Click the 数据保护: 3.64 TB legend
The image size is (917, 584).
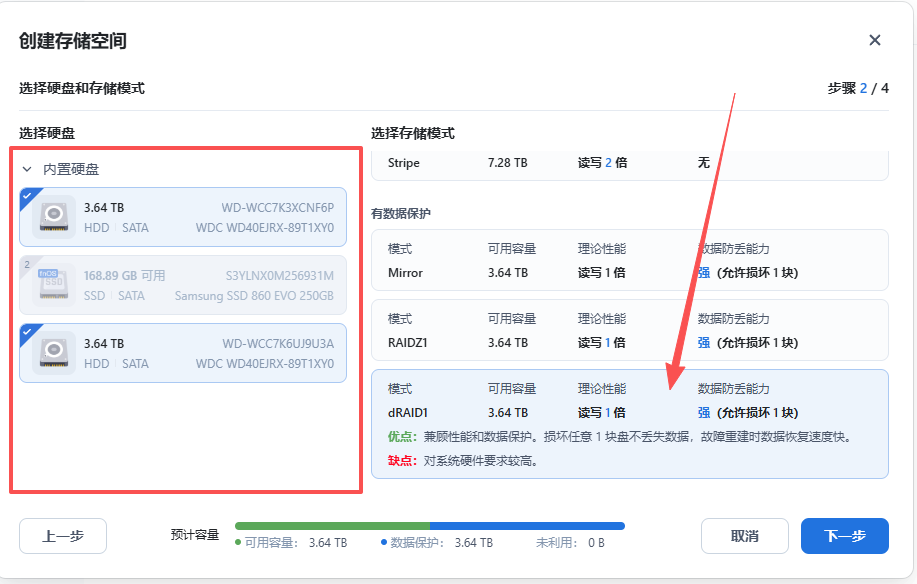pos(437,543)
